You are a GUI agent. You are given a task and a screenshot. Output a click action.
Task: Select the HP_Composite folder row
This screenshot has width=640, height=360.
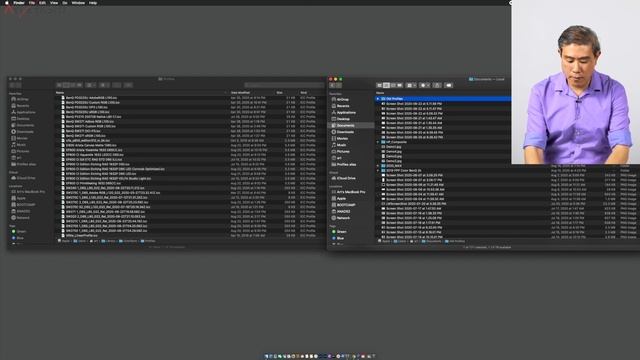point(443,142)
